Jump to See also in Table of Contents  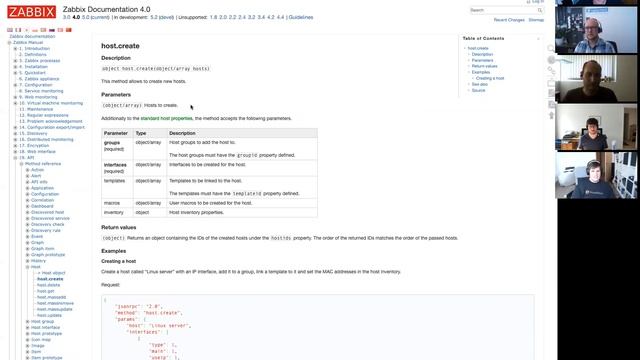(480, 84)
